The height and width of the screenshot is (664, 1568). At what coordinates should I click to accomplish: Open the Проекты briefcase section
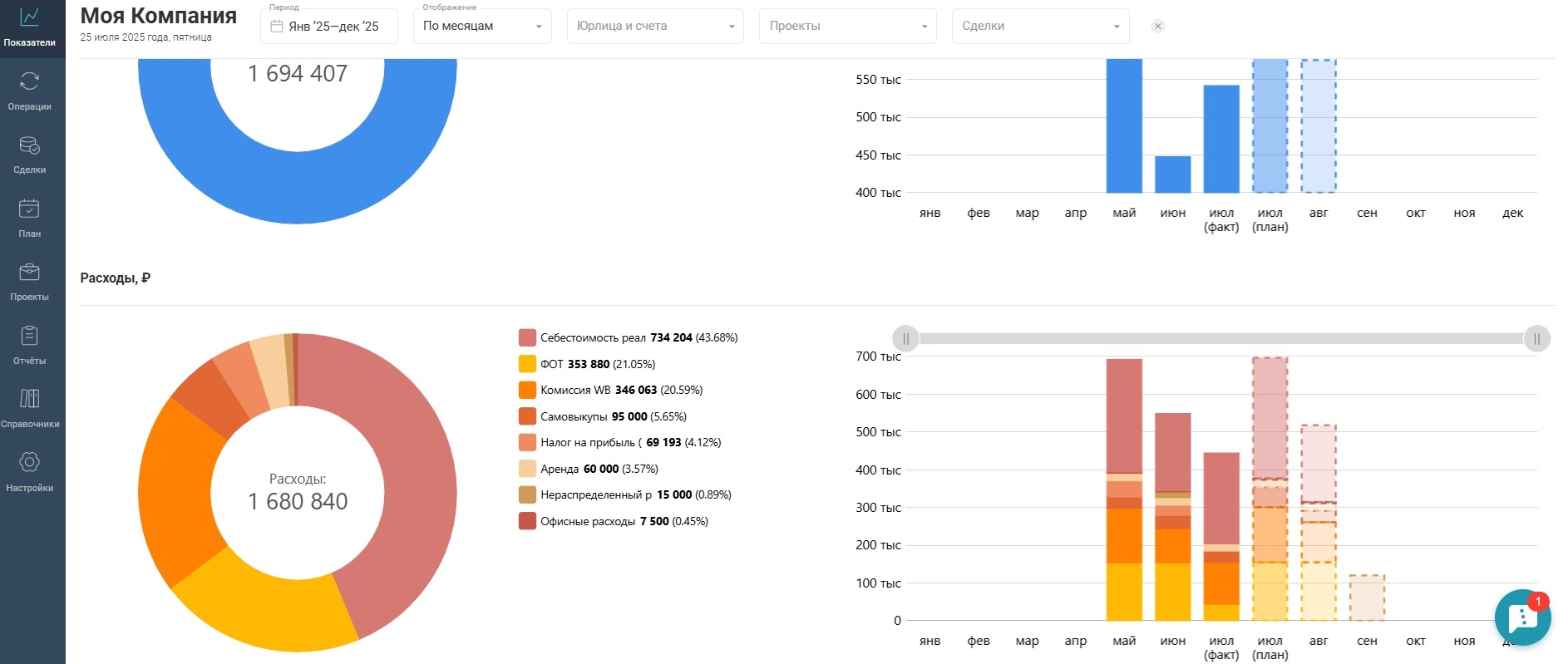pyautogui.click(x=30, y=282)
